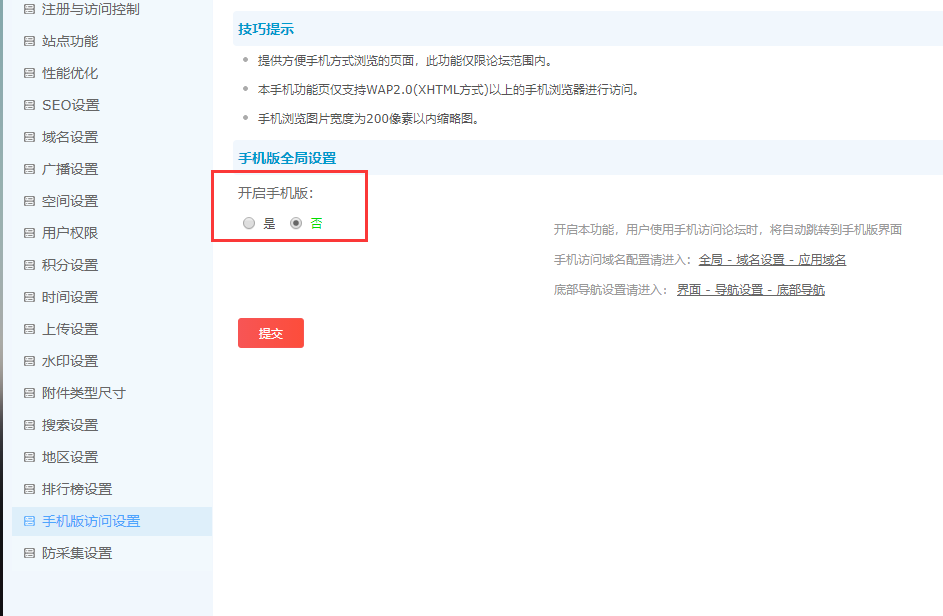The width and height of the screenshot is (943, 616).
Task: Click the 技巧提示 heading
Action: [x=266, y=29]
